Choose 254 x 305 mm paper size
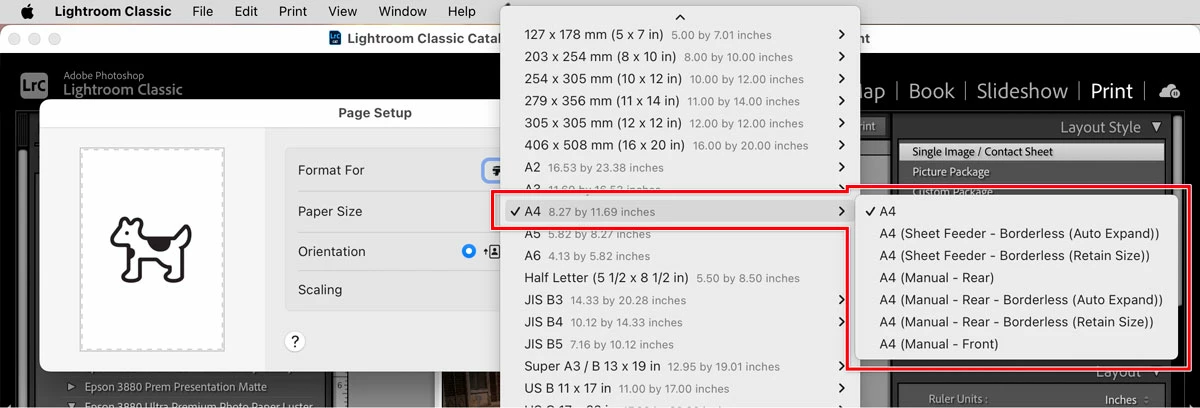The width and height of the screenshot is (1200, 408). (x=681, y=78)
